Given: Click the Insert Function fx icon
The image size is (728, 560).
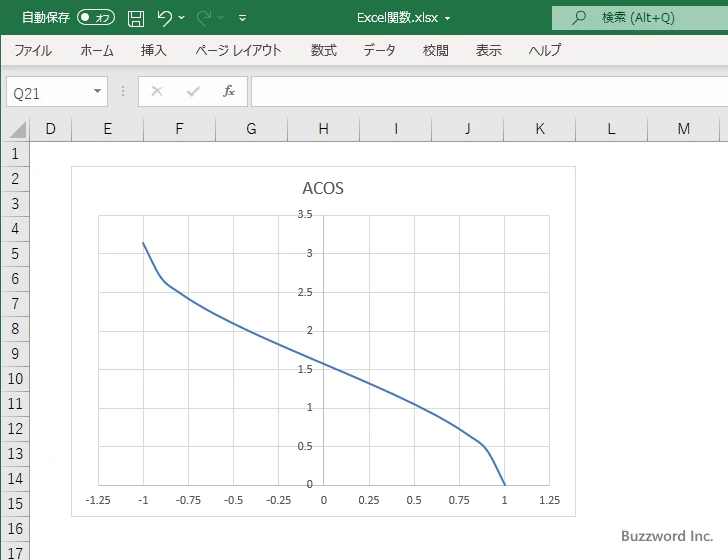Looking at the screenshot, I should (x=229, y=91).
